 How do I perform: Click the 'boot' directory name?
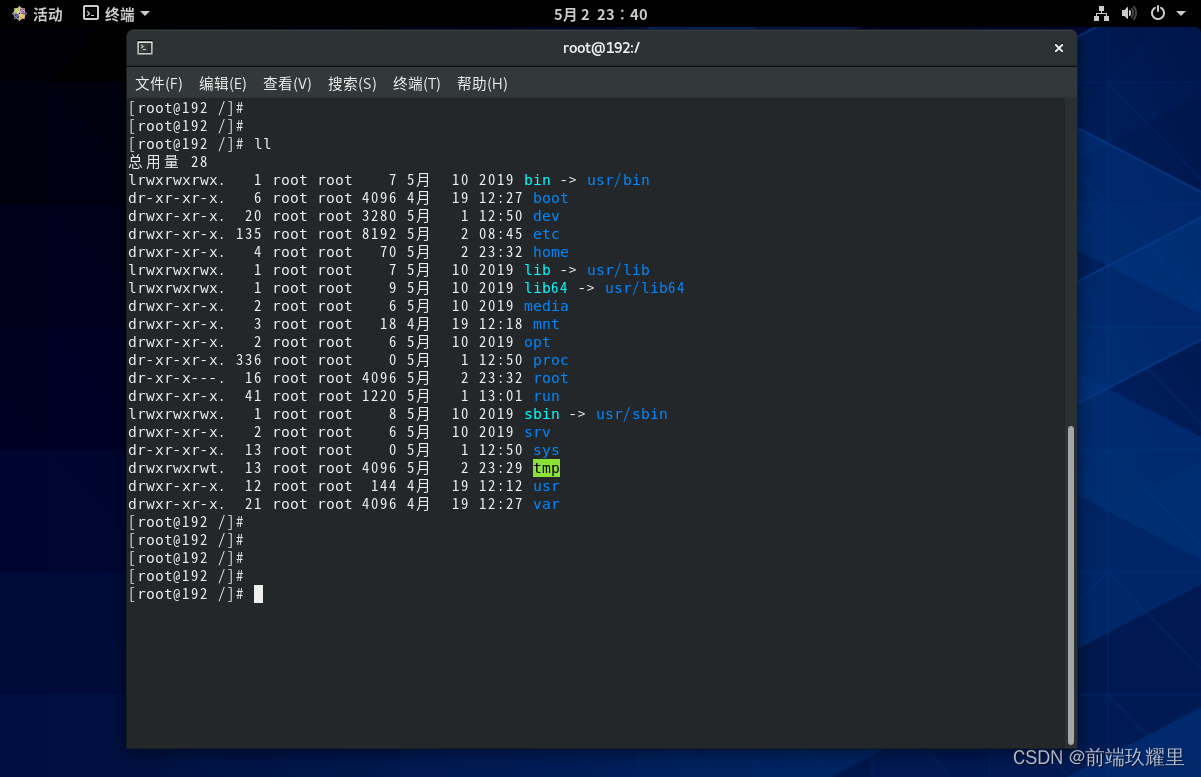pos(550,198)
